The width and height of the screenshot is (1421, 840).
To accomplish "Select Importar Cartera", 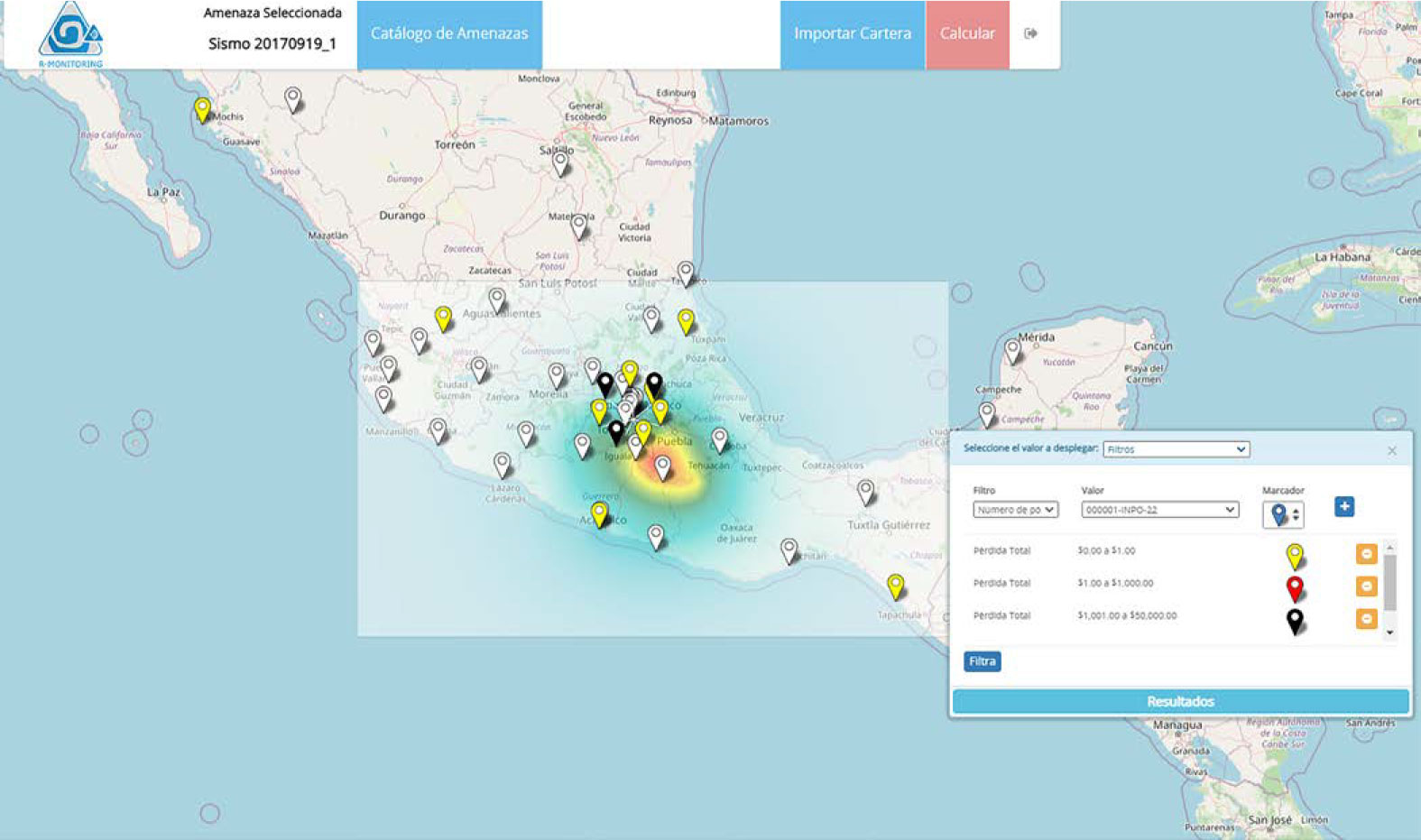I will pos(852,34).
